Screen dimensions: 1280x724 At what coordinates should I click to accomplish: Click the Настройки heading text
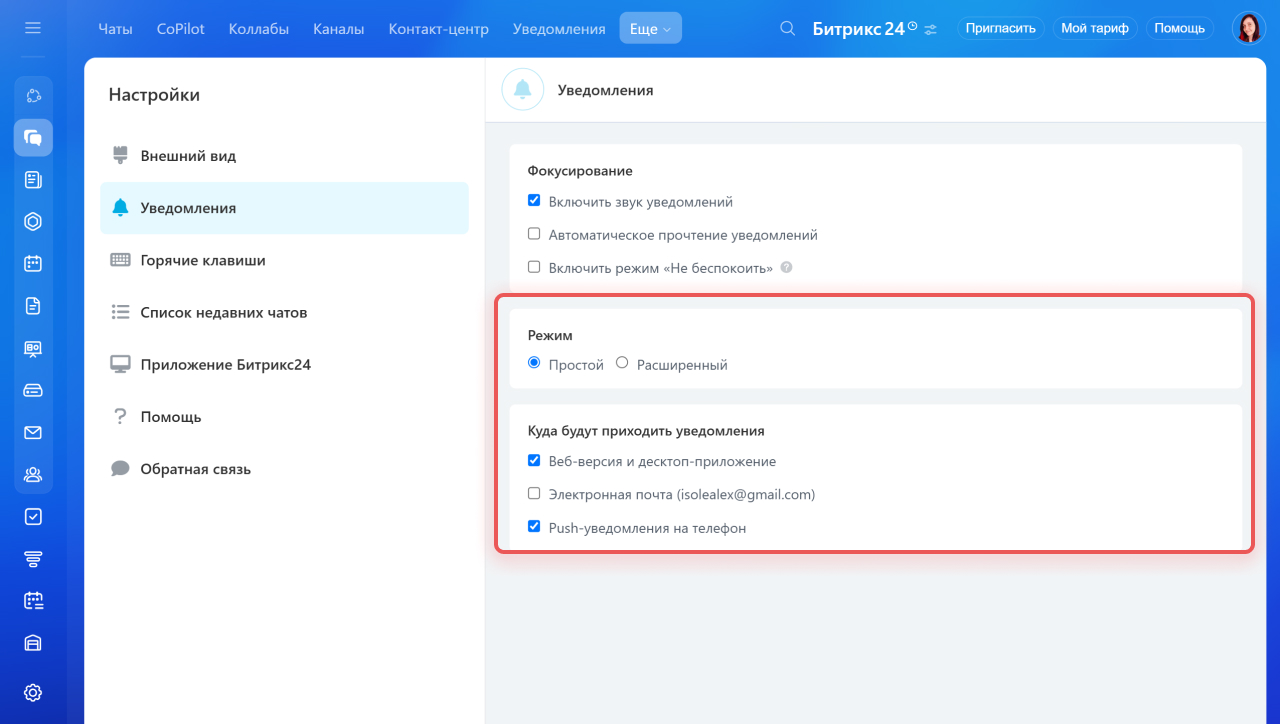[x=154, y=95]
